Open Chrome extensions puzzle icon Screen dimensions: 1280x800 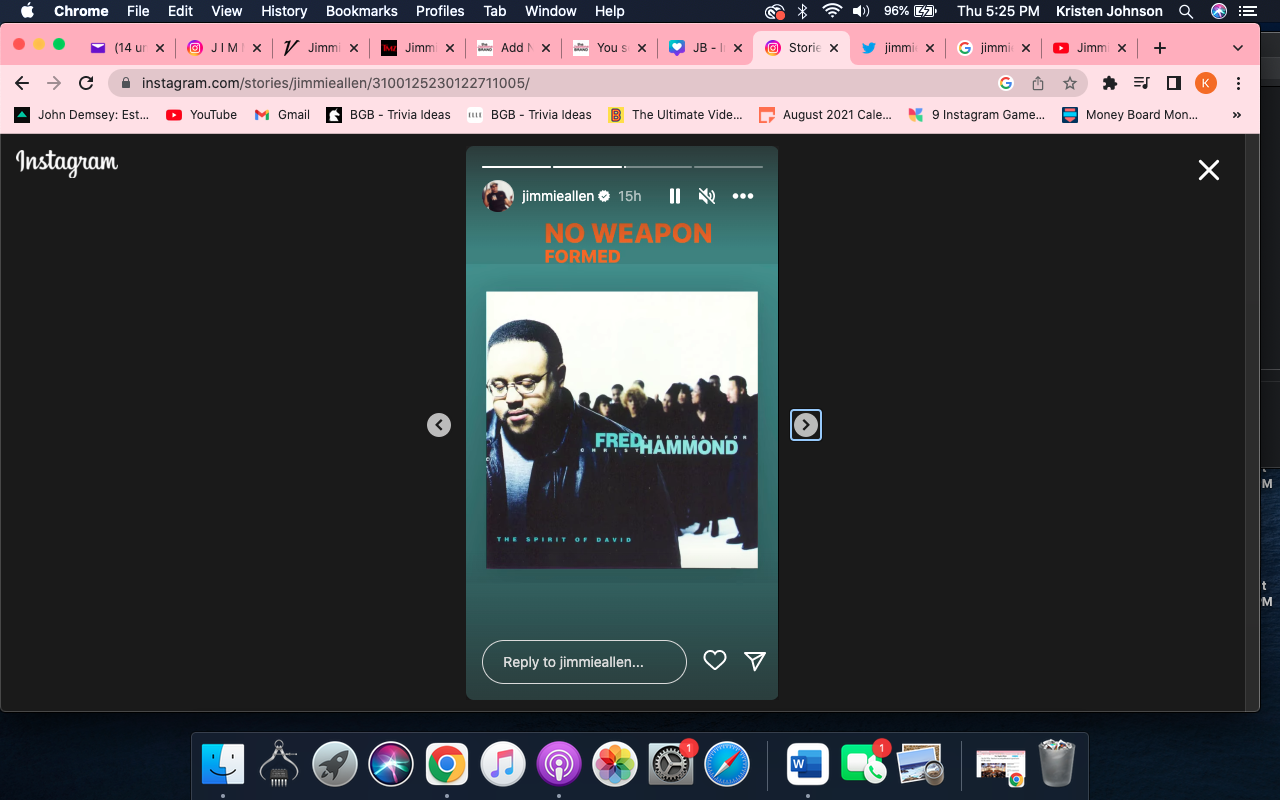[1109, 83]
